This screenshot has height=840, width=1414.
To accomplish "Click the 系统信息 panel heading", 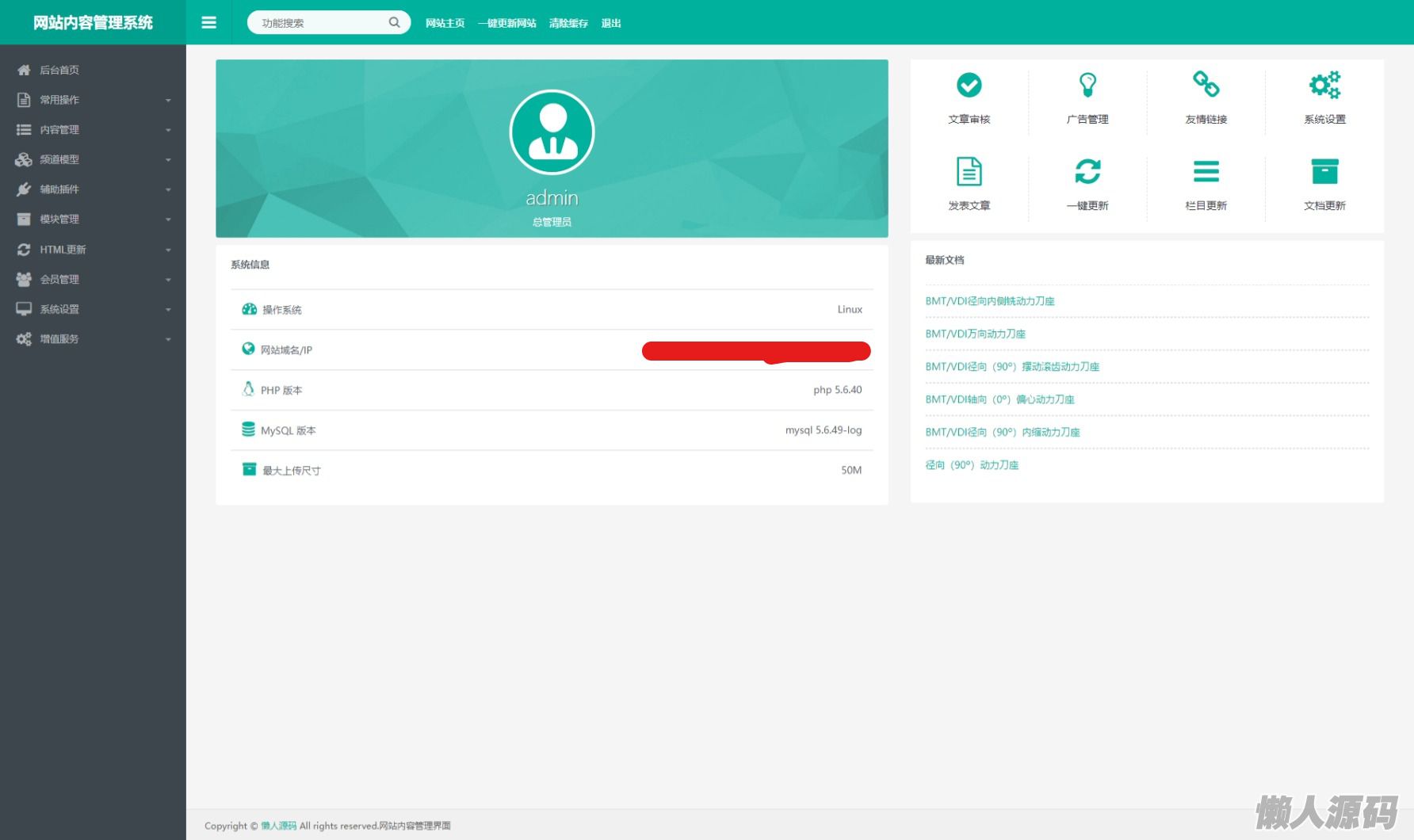I will pos(250,265).
